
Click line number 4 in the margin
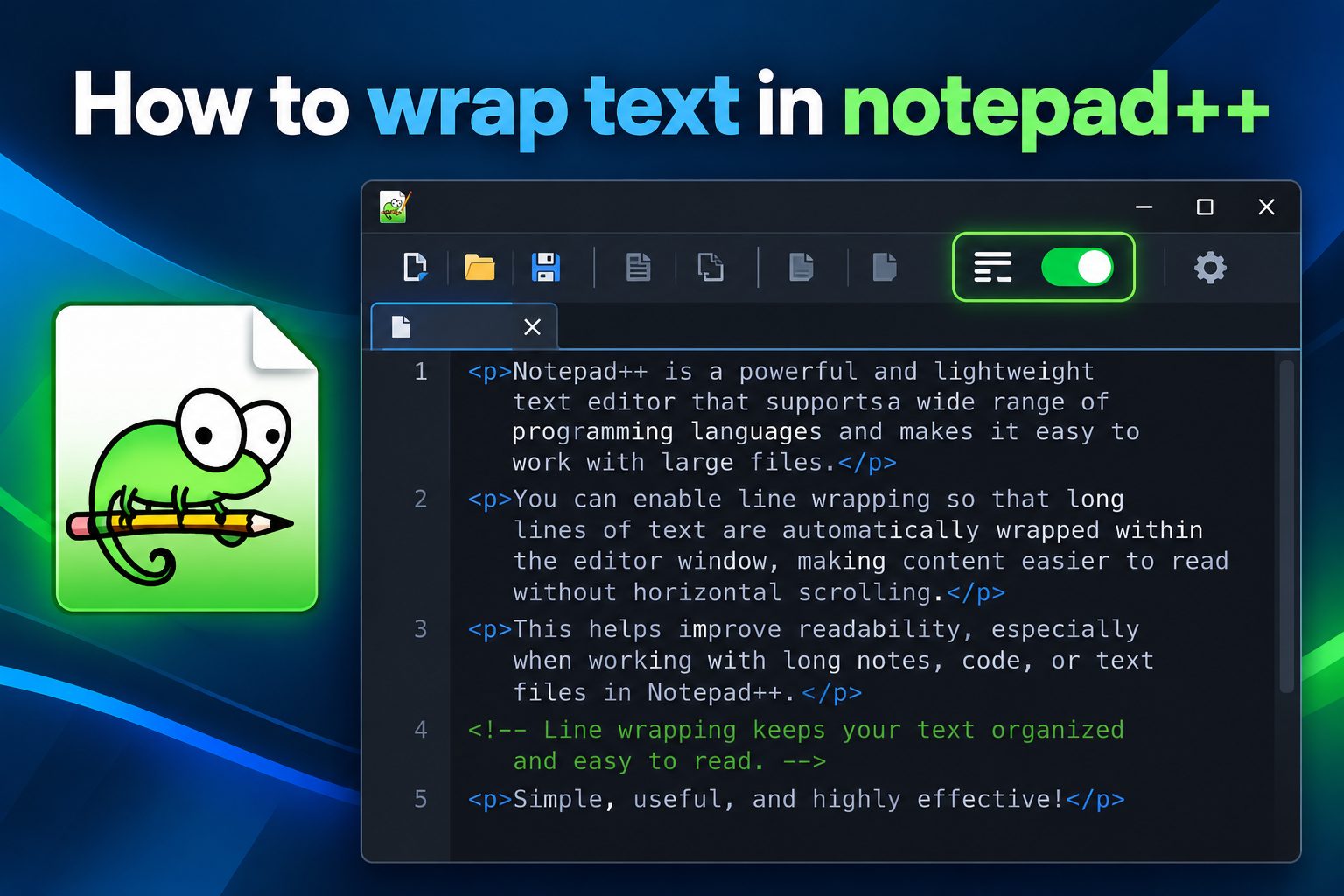(x=421, y=730)
